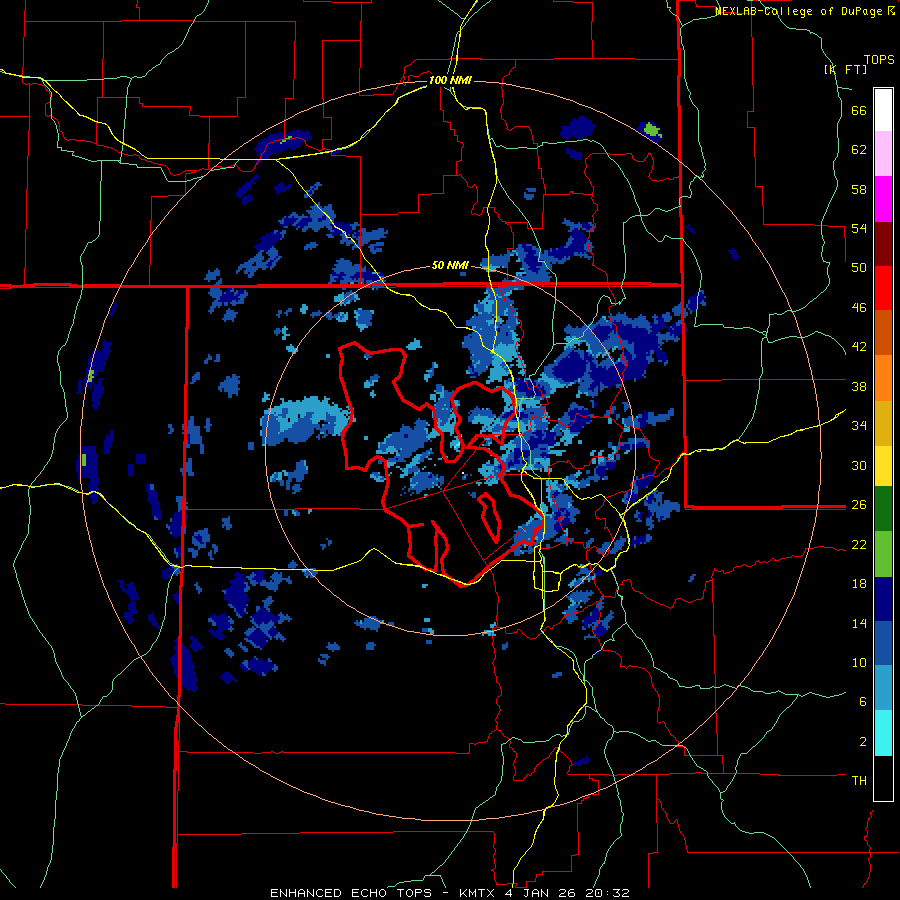Select the dark orange legend color block

coord(883,332)
